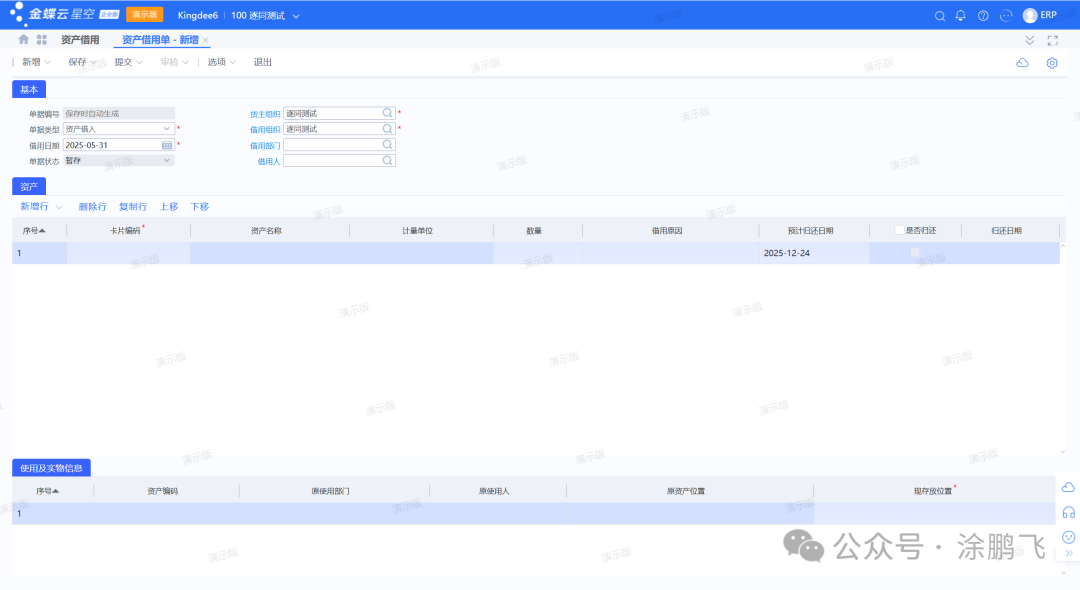Open the calendar picker for 借用日期

coord(167,145)
